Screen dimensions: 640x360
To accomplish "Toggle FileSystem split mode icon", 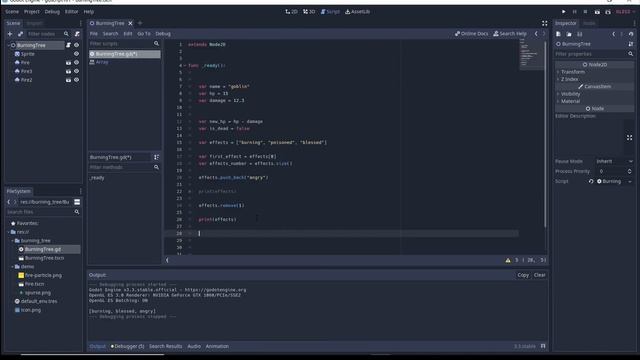I will (77, 202).
